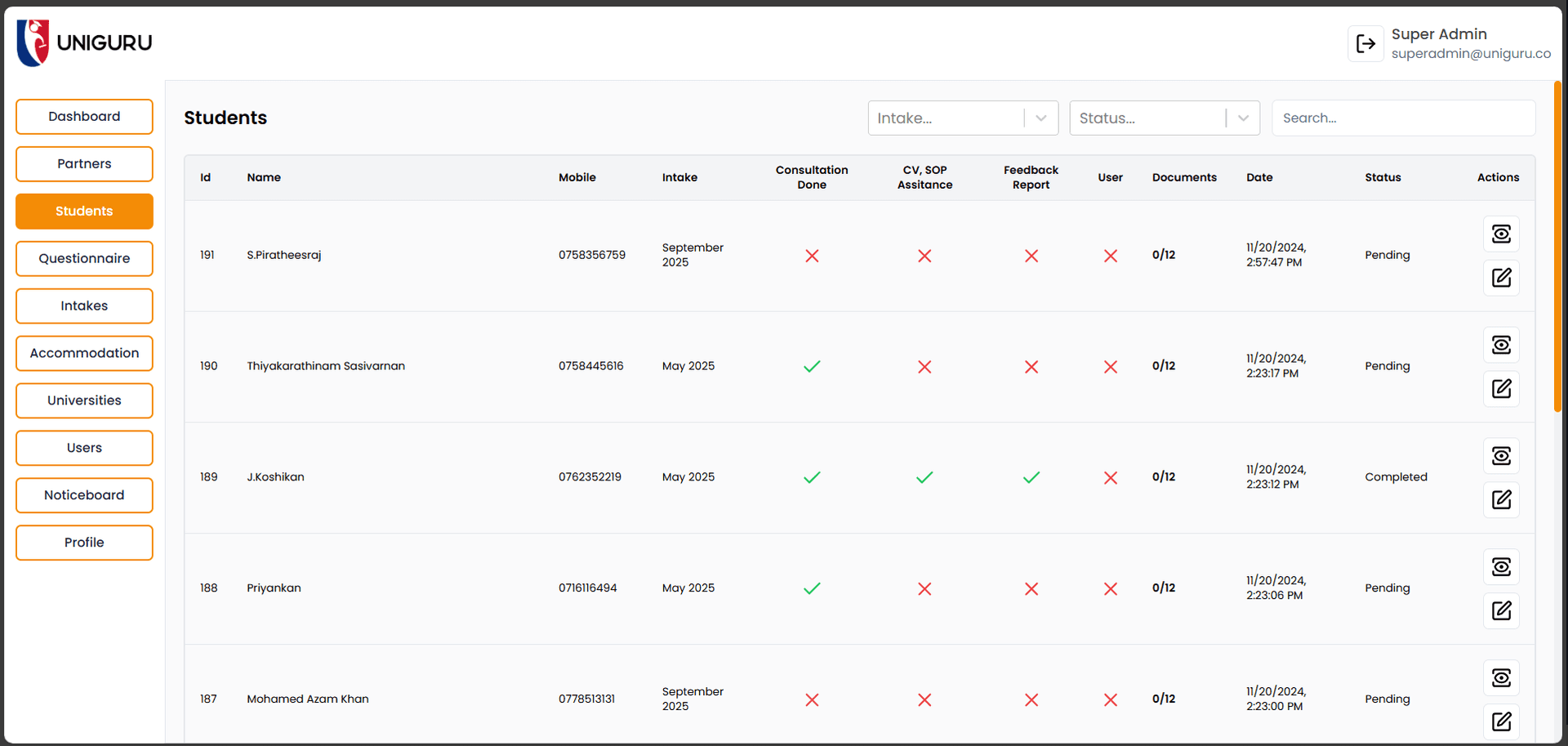Click the green Consultation Done check for Priyankan
This screenshot has height=746, width=1568.
tap(812, 587)
